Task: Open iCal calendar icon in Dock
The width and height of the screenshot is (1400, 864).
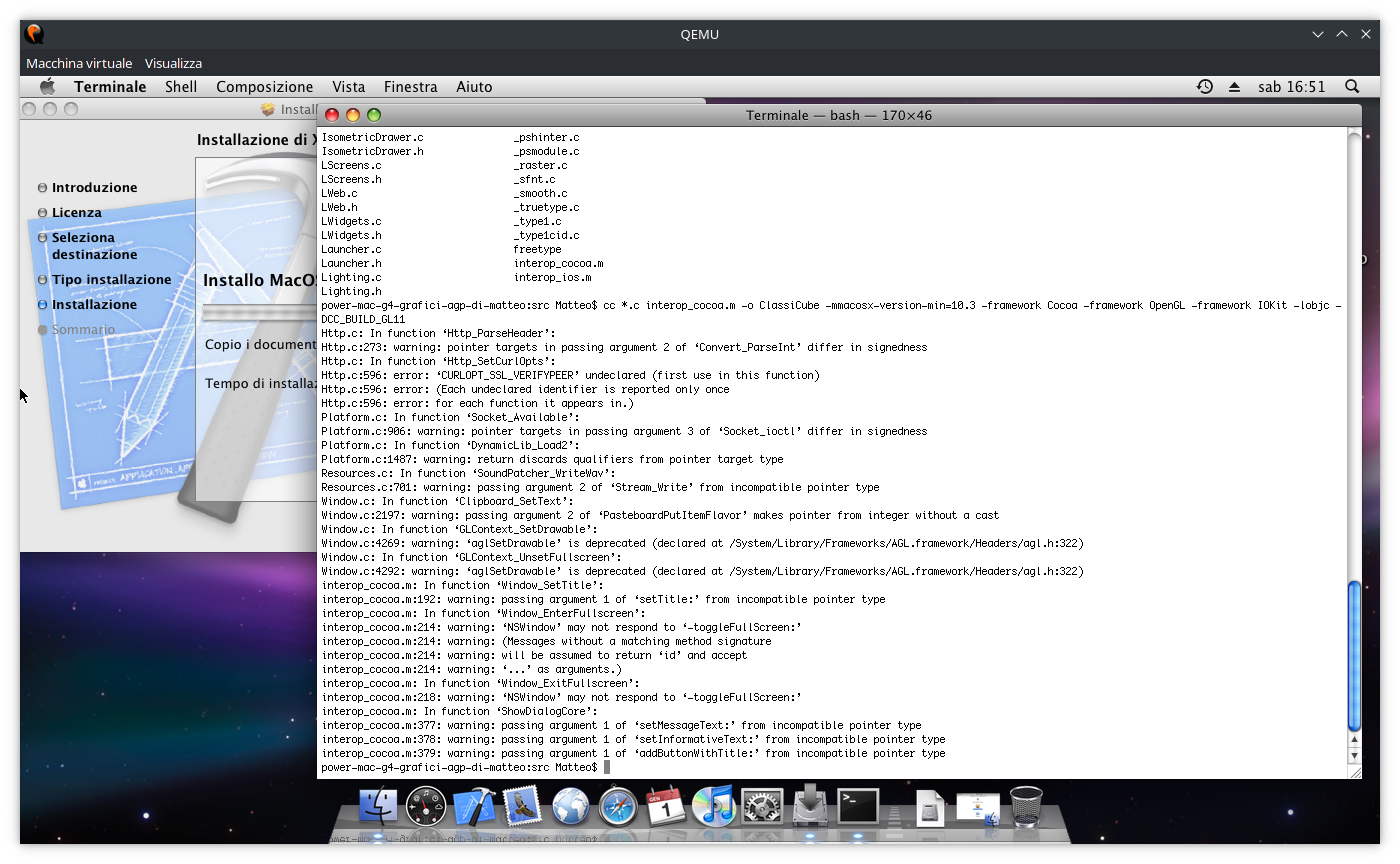Action: 666,805
